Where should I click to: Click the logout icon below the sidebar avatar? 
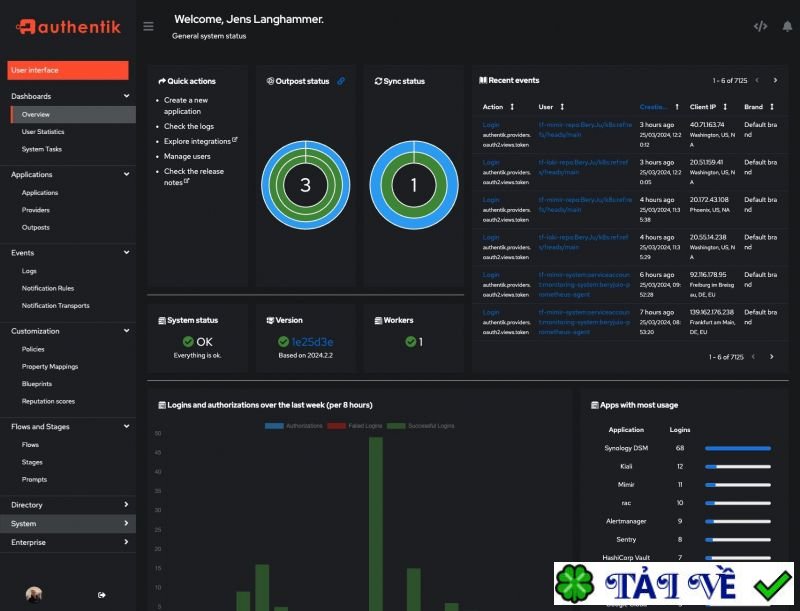pos(101,594)
